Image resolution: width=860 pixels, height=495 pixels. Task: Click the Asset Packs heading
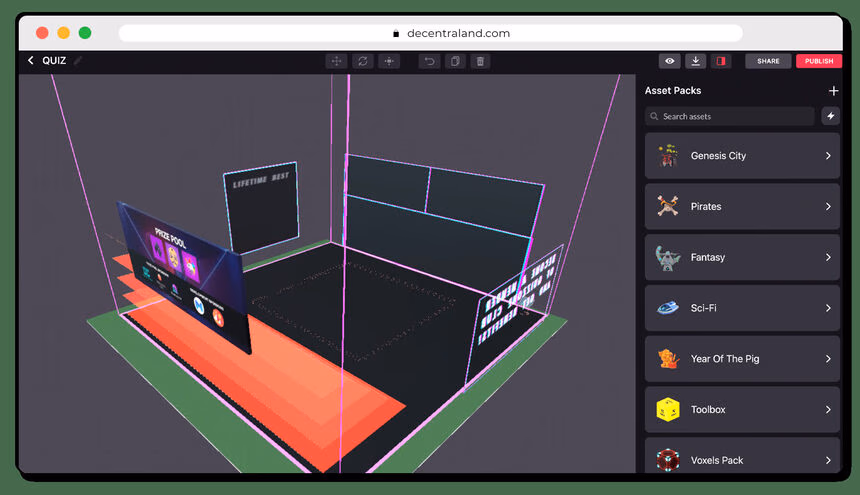[672, 90]
